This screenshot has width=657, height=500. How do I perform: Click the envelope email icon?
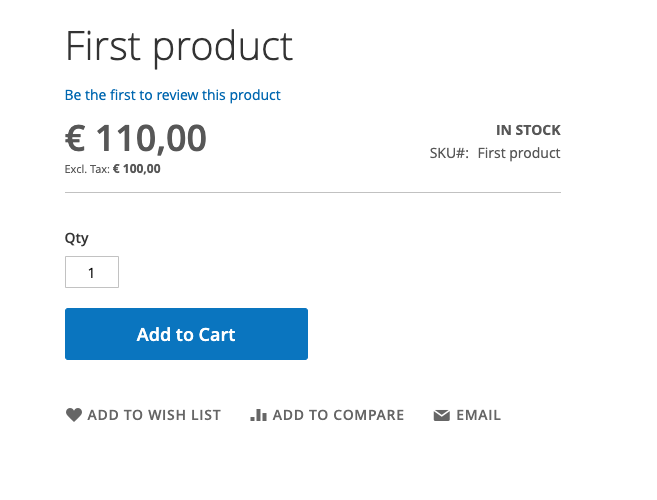coord(441,415)
